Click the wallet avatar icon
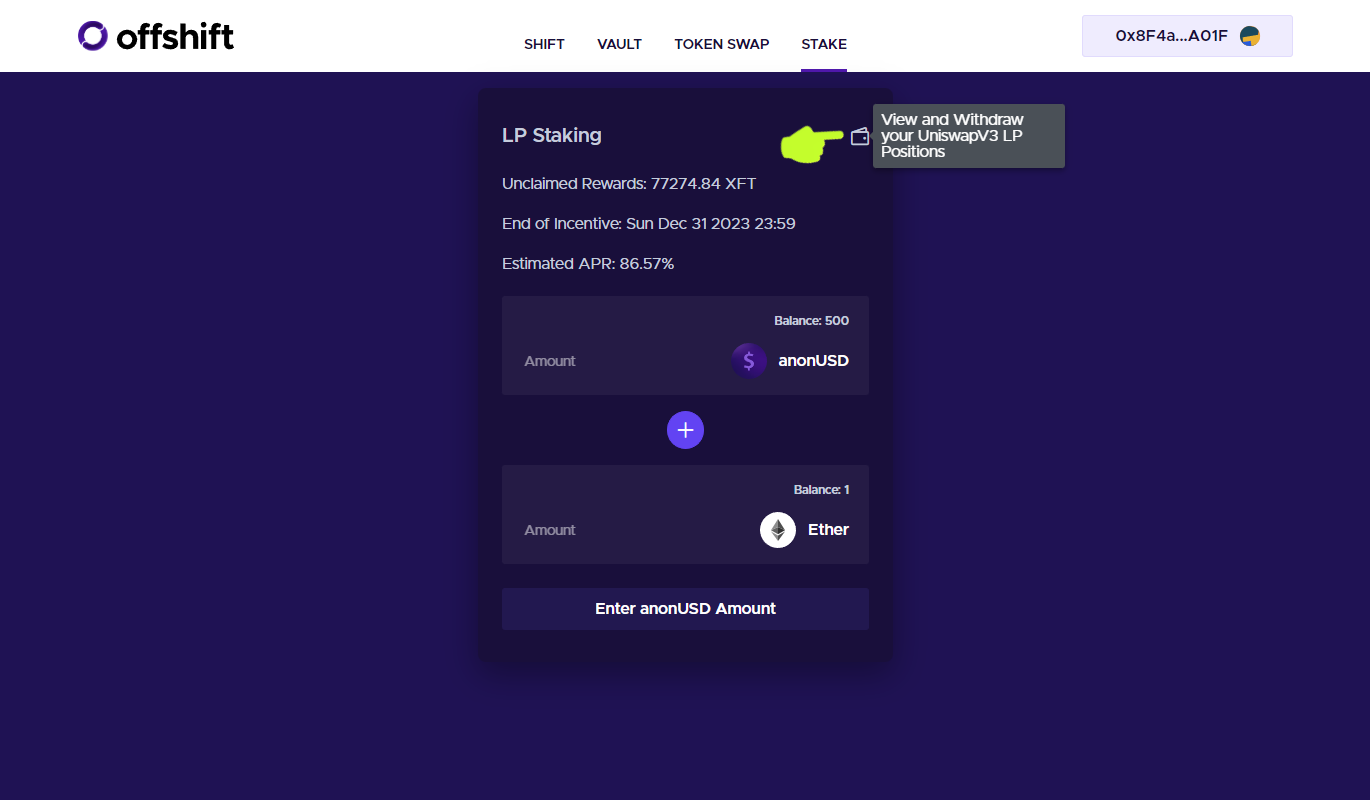Screen dimensions: 1370x800 (x=1249, y=36)
